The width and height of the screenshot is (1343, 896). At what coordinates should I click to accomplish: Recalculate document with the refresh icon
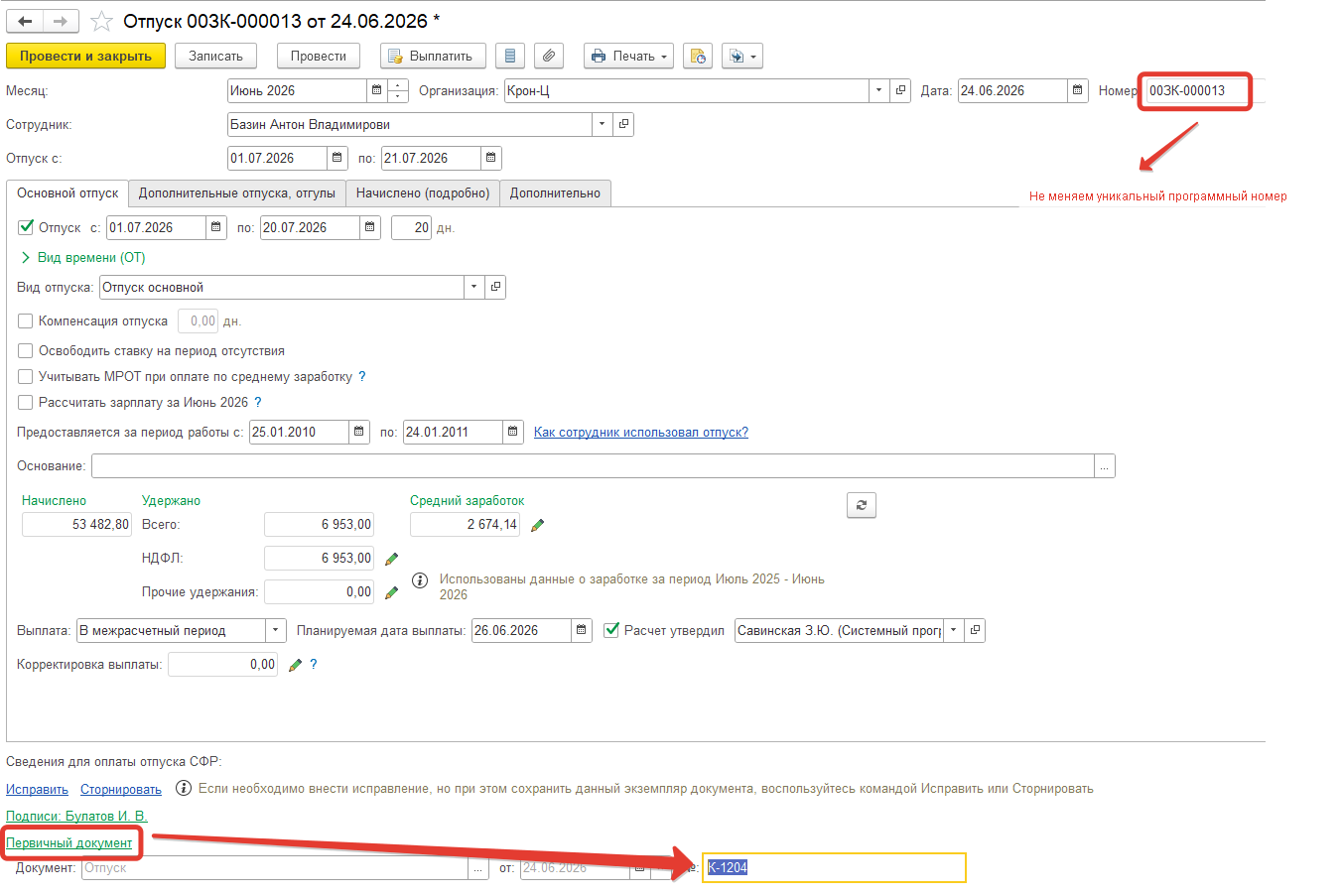862,505
